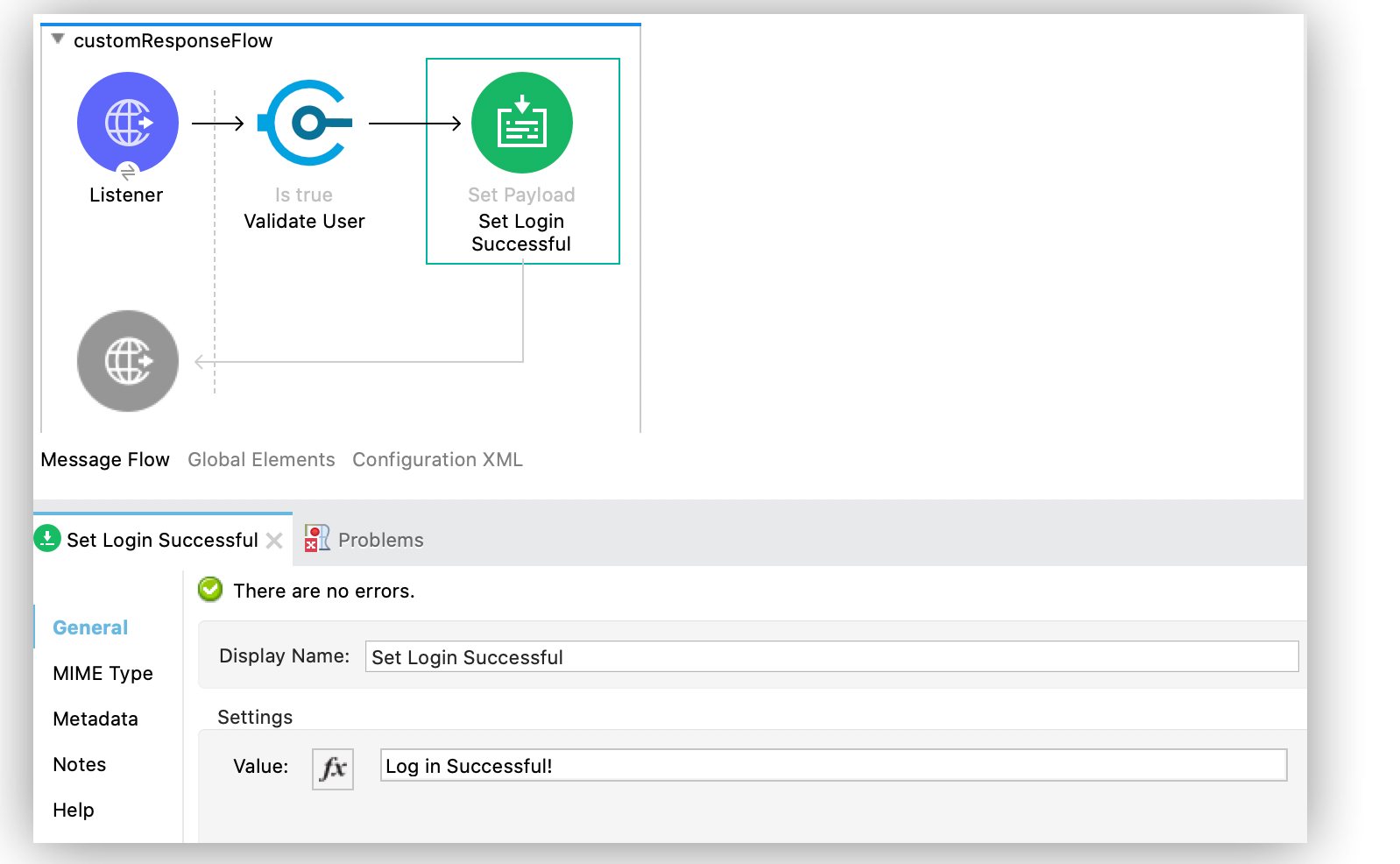The height and width of the screenshot is (864, 1400).
Task: Switch to the Global Elements tab
Action: click(261, 460)
